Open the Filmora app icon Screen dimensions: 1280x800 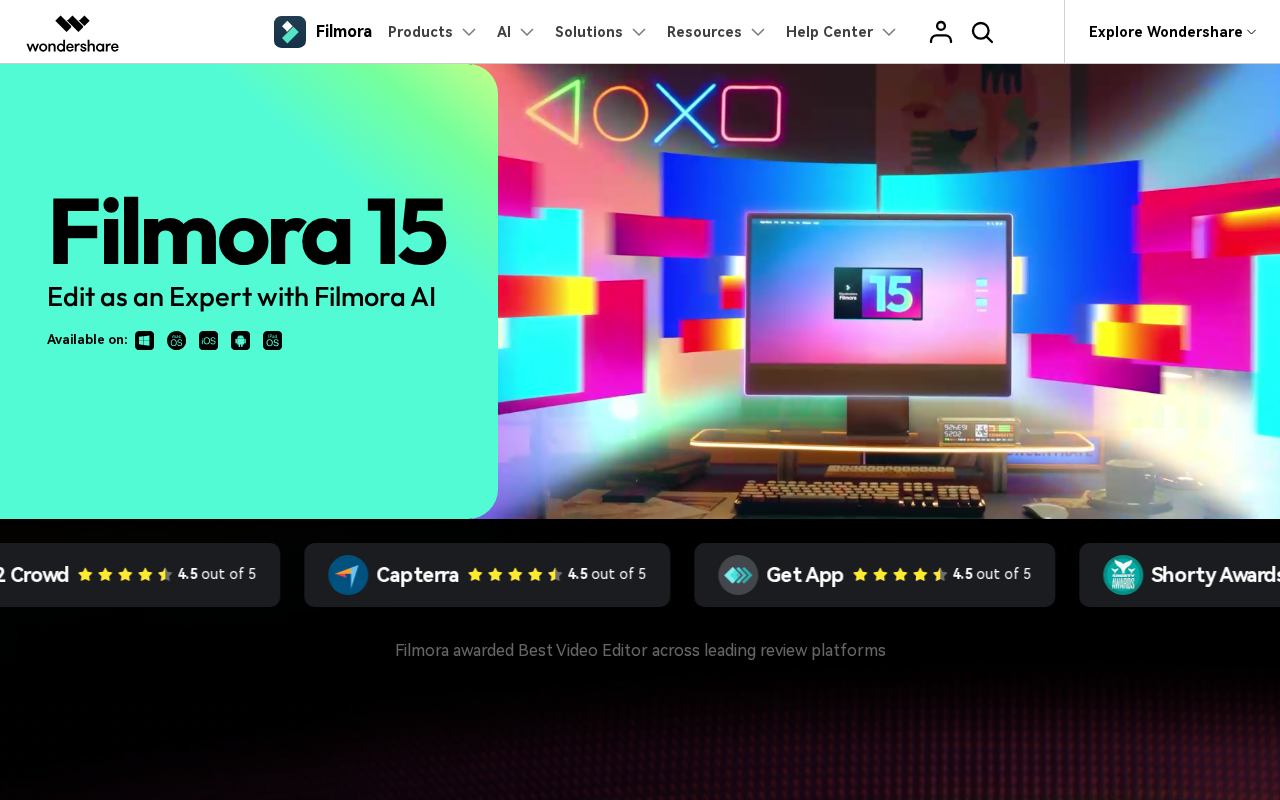click(x=290, y=32)
